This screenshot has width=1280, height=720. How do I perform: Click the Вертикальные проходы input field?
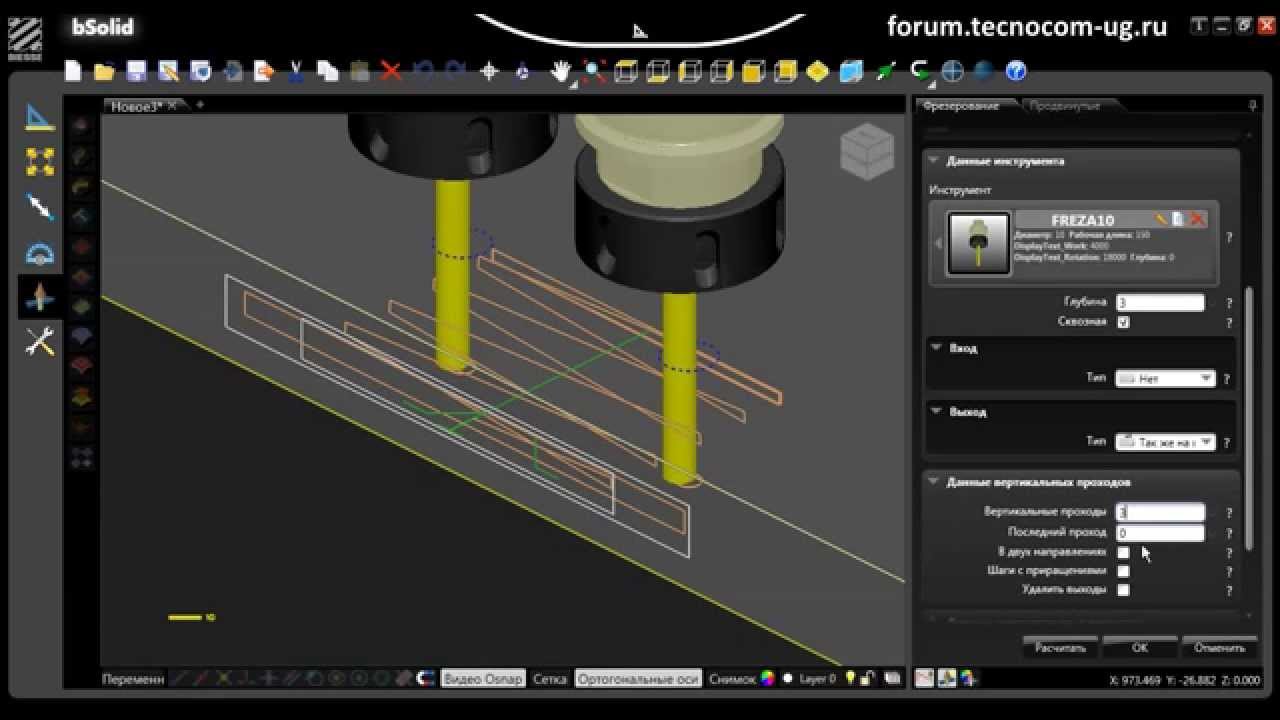1160,512
